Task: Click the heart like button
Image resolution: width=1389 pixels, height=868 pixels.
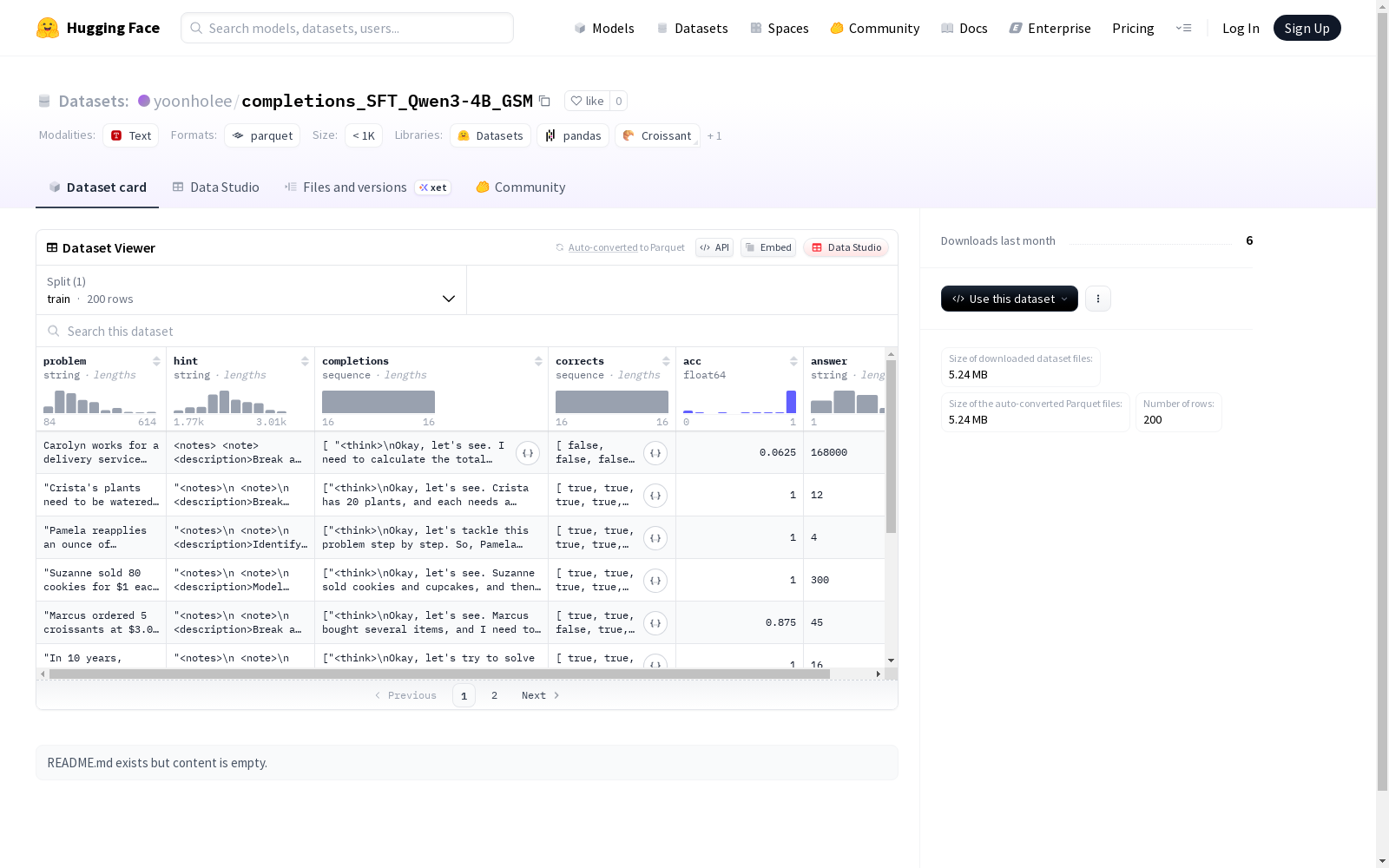Action: (x=587, y=101)
